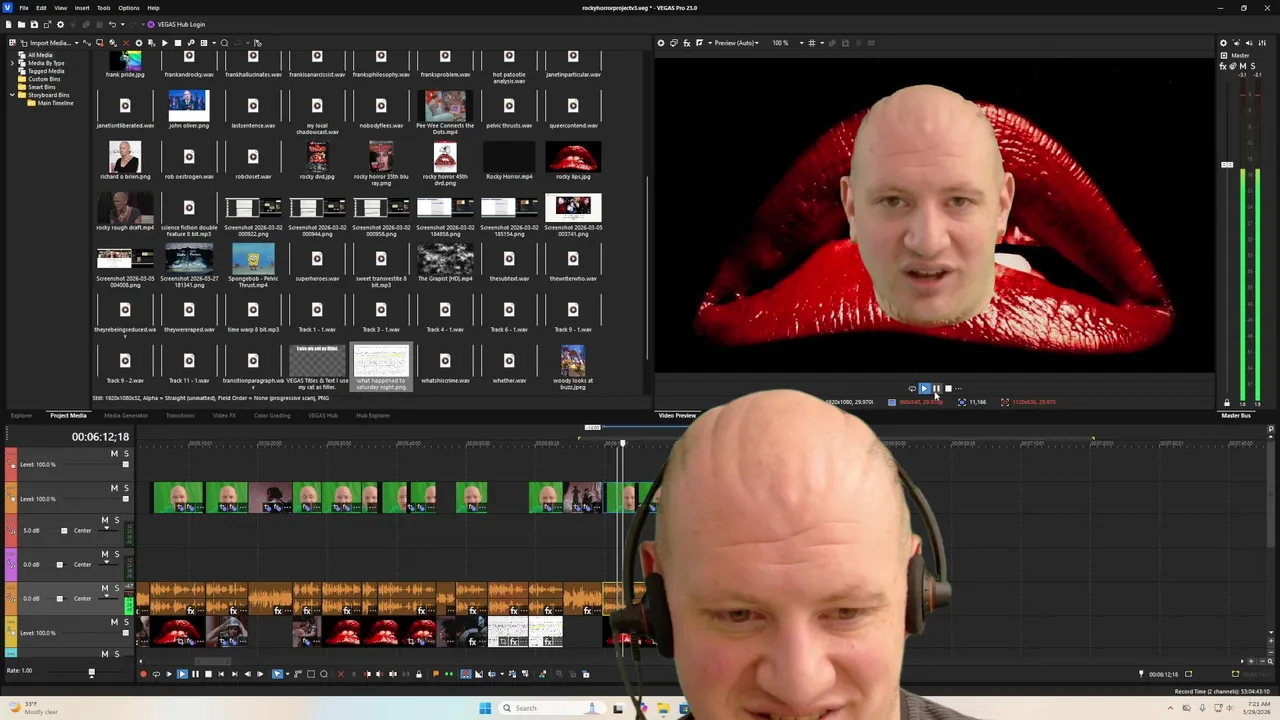This screenshot has width=1280, height=720.
Task: Select the Normal Edit tool
Action: [277, 674]
